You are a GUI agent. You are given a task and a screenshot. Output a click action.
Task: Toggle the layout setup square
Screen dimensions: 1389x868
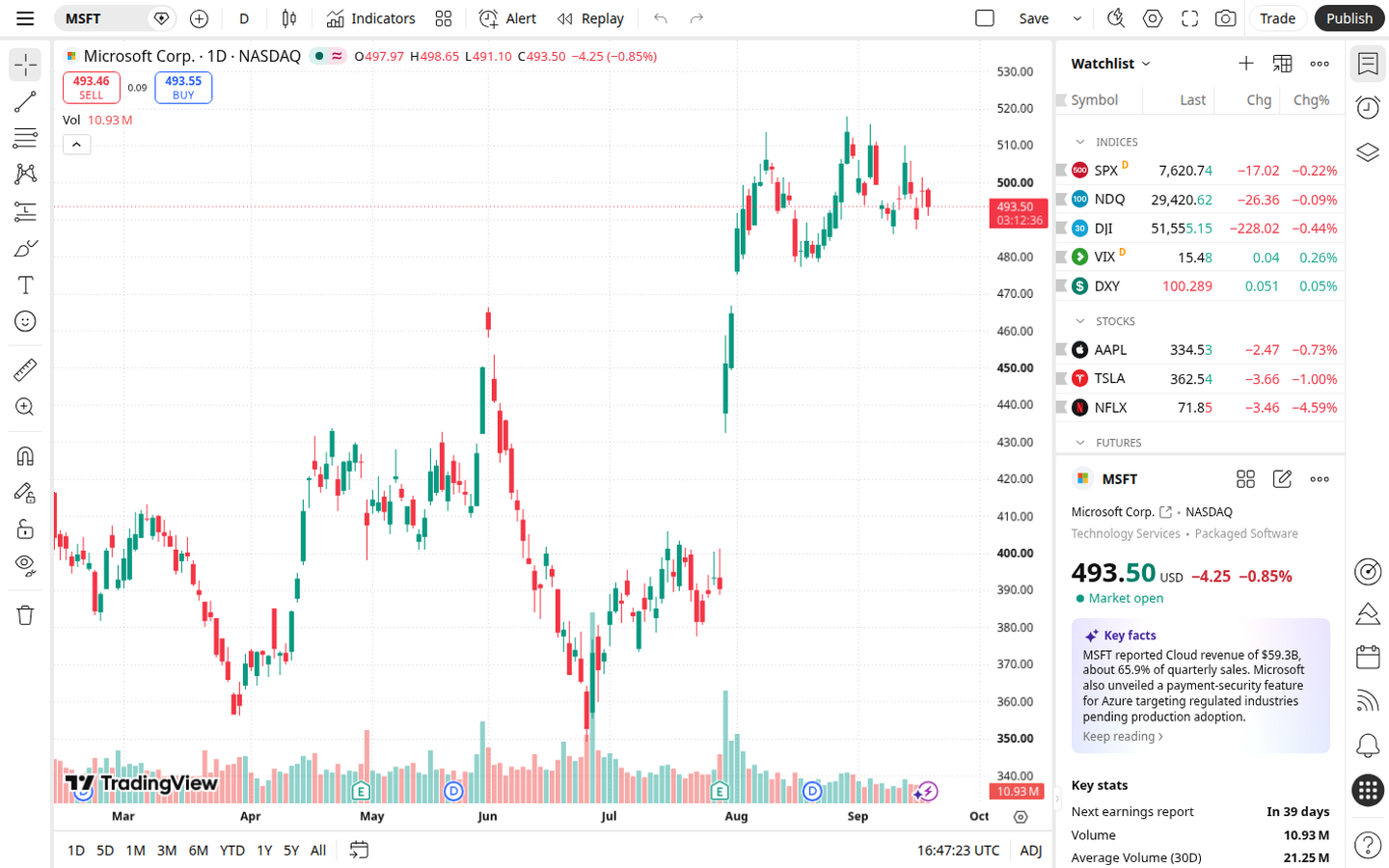[x=985, y=18]
